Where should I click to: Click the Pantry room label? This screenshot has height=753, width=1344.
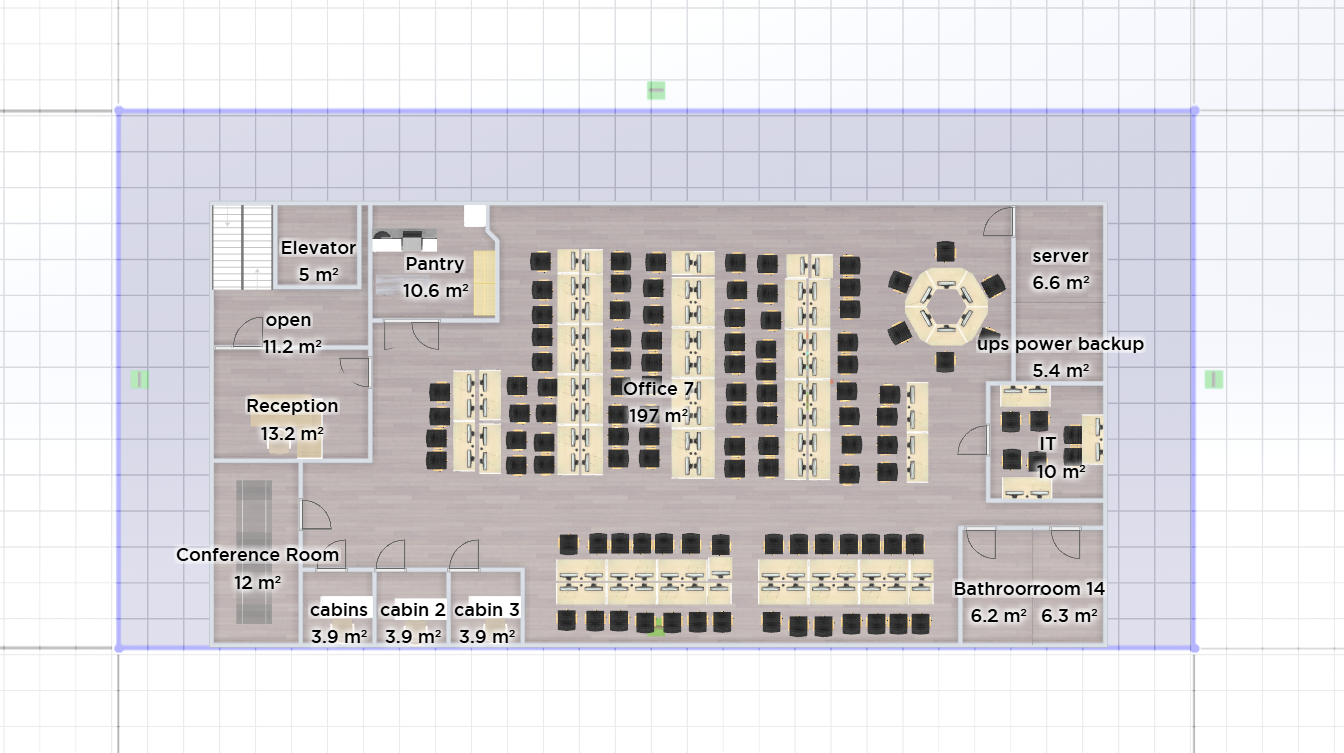click(435, 264)
